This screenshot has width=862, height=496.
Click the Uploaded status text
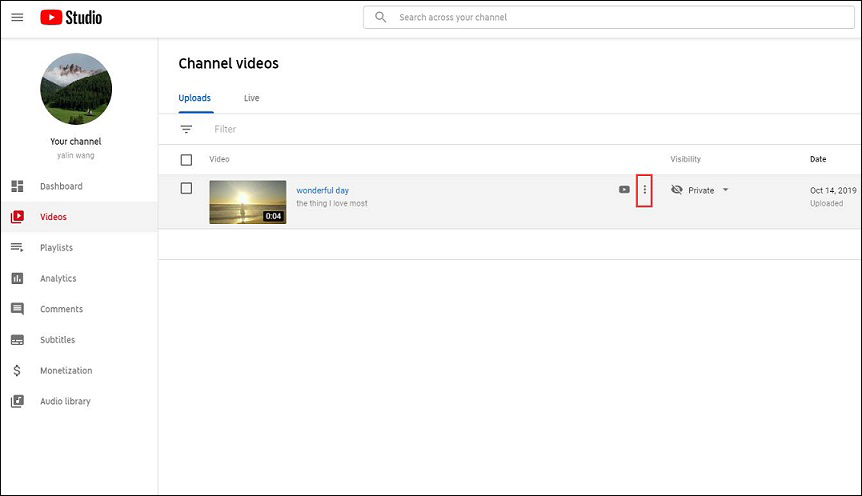tap(826, 203)
